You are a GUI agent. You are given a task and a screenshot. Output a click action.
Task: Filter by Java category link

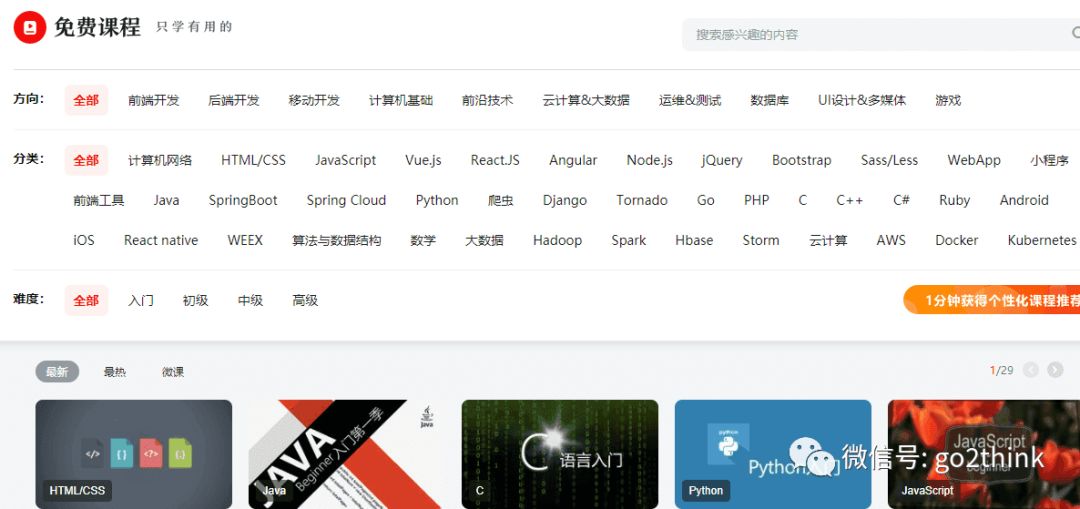[x=166, y=200]
